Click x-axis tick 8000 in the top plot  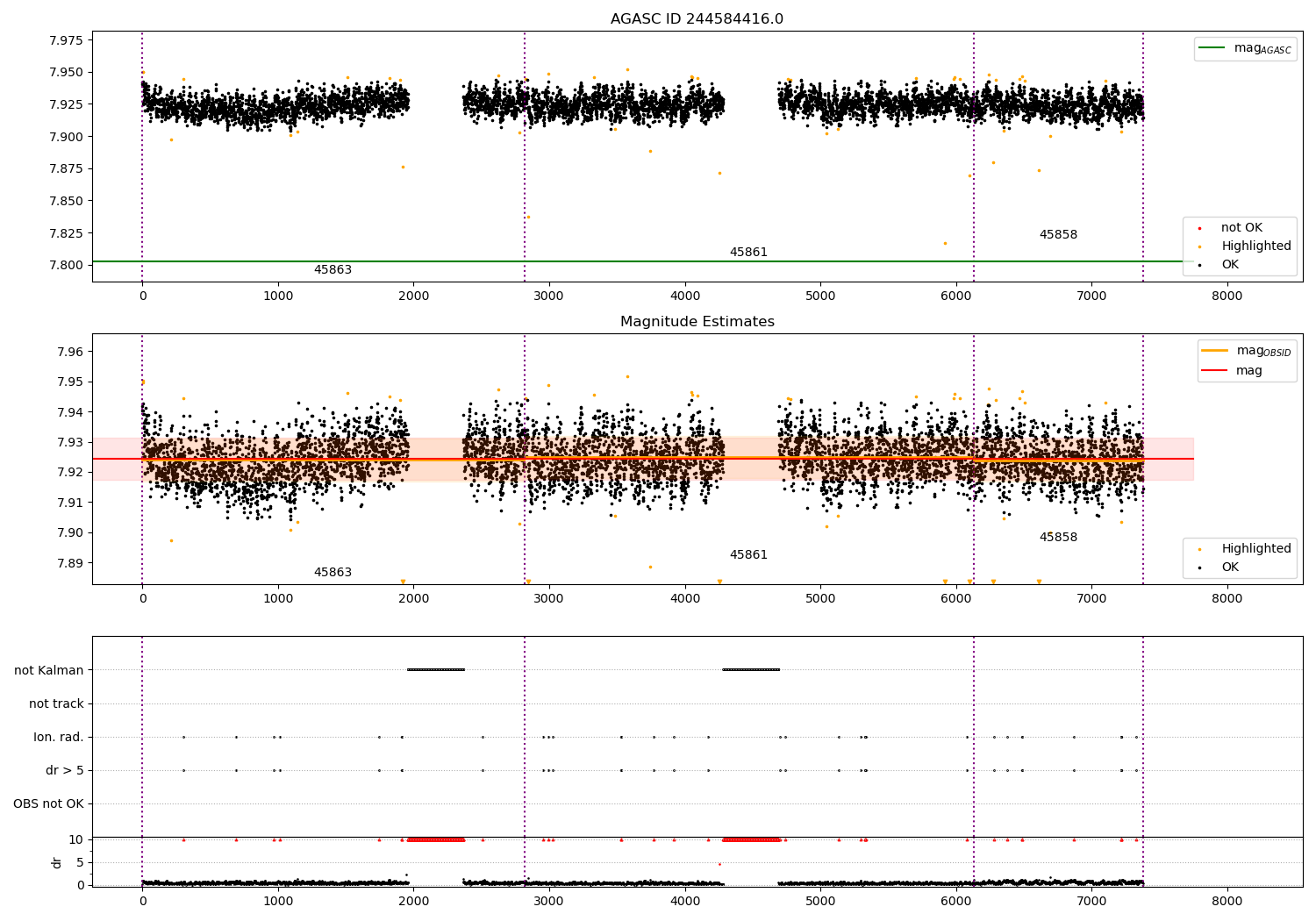[1227, 296]
